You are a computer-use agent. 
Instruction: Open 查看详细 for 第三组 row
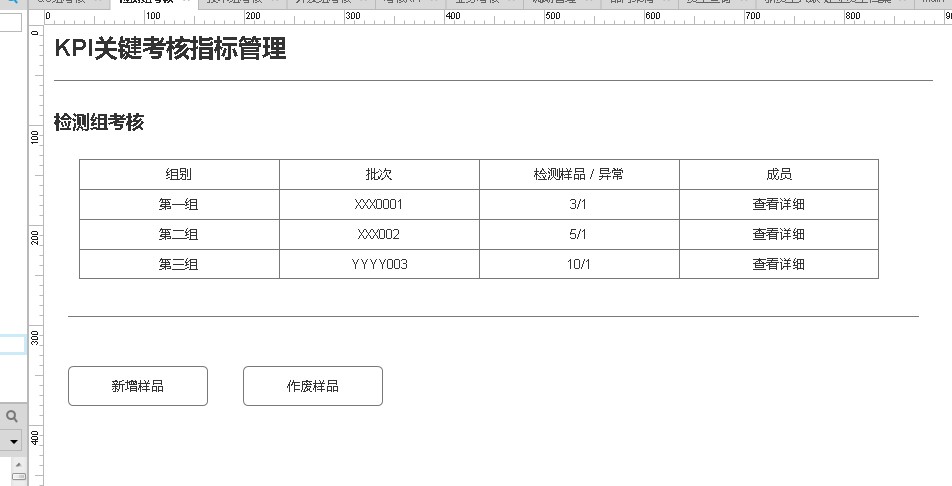pos(778,264)
